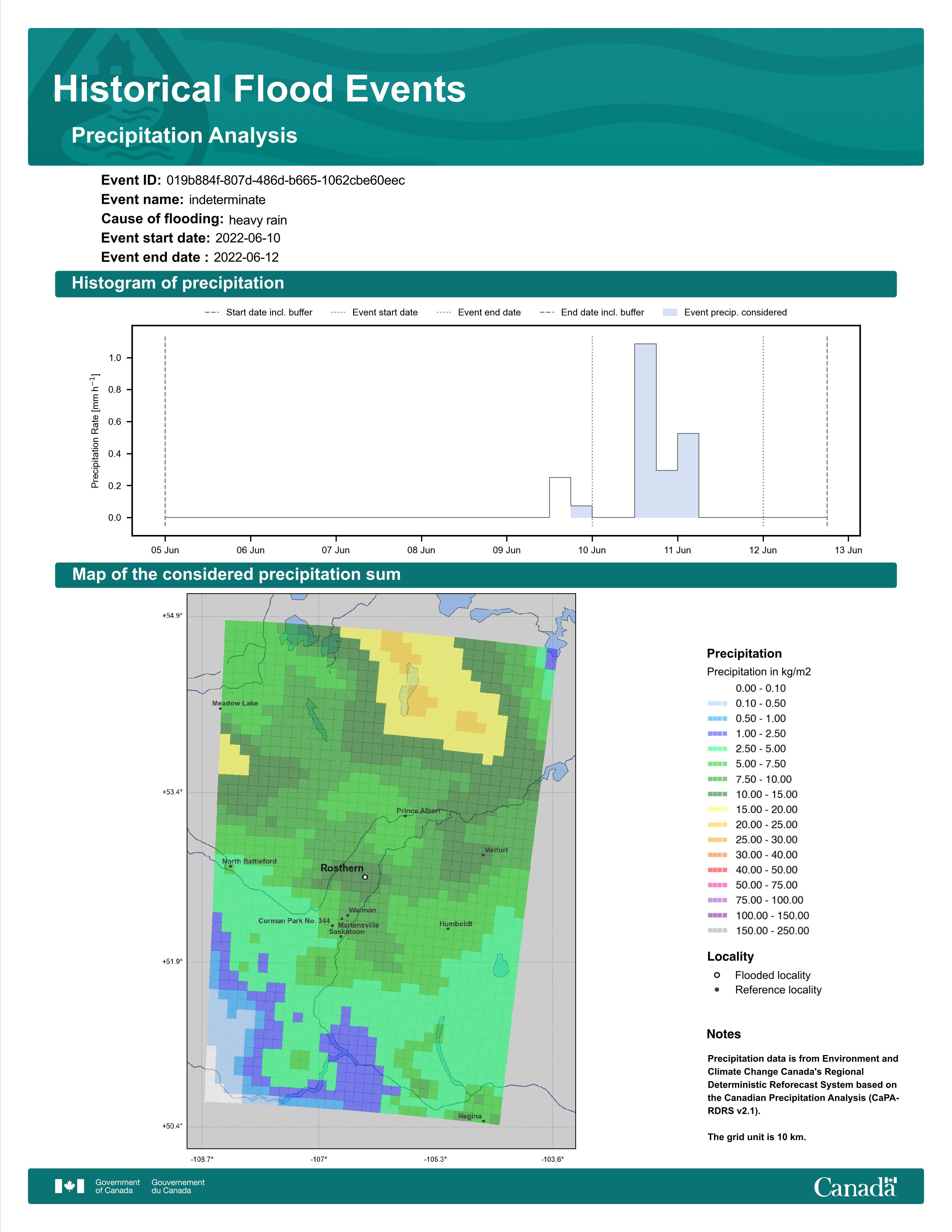
Task: Click the Saskatoon map label
Action: pyautogui.click(x=347, y=931)
